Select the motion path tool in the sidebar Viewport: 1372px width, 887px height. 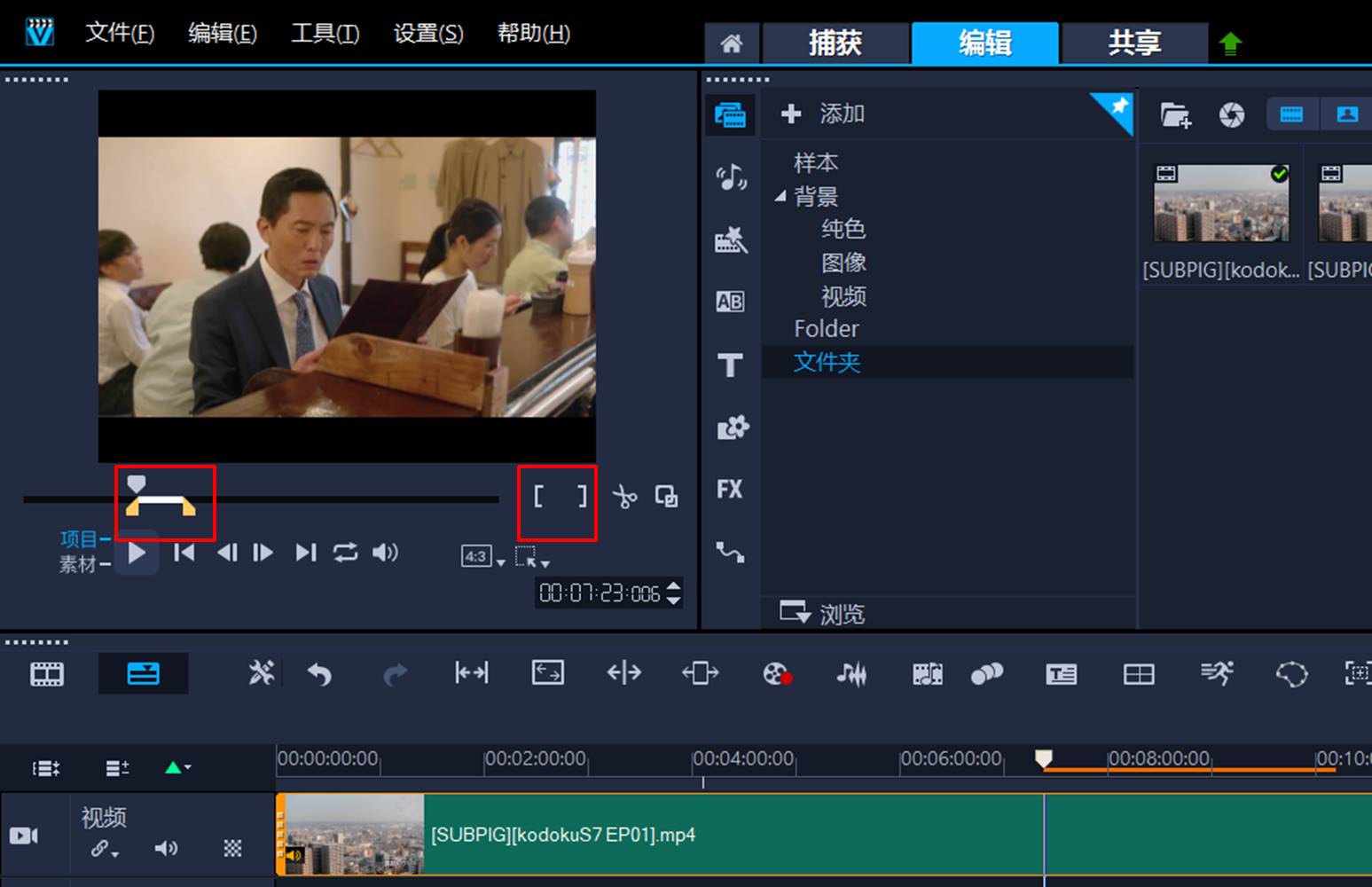tap(730, 552)
